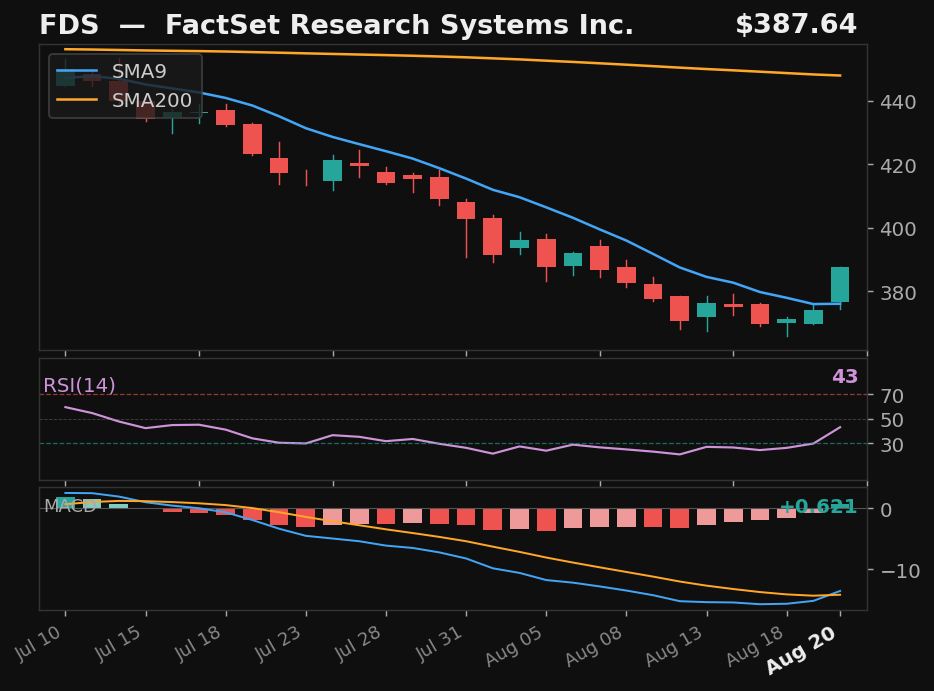Click the Jul 31 date label
Image resolution: width=934 pixels, height=691 pixels.
[439, 643]
